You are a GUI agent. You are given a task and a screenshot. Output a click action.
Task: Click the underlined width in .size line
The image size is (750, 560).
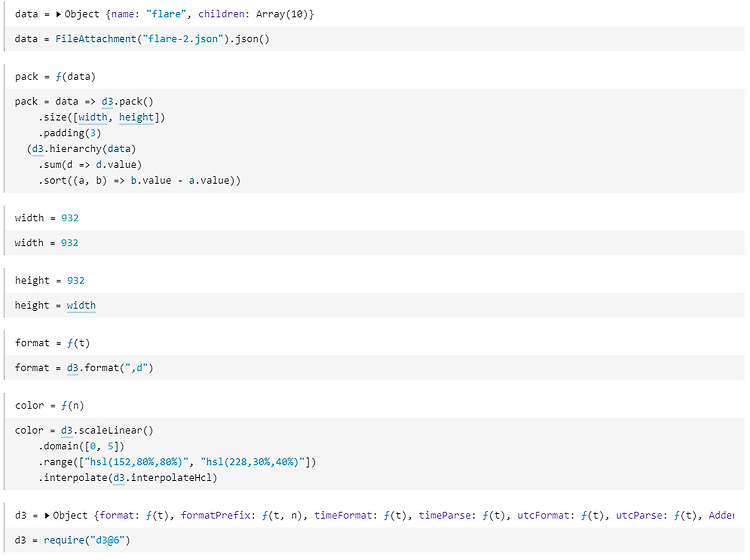[93, 117]
